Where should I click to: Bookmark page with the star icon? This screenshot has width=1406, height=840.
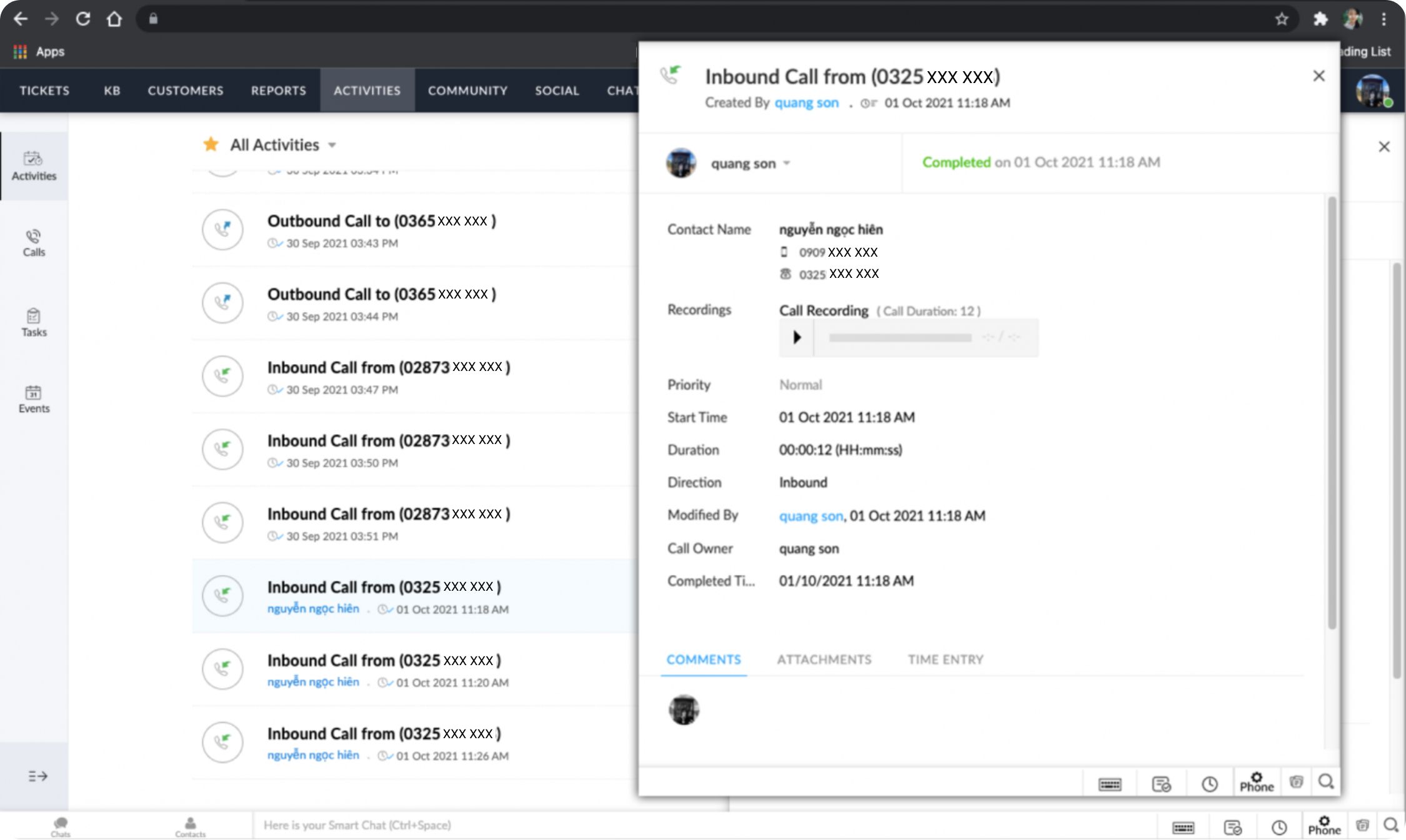click(x=1282, y=19)
